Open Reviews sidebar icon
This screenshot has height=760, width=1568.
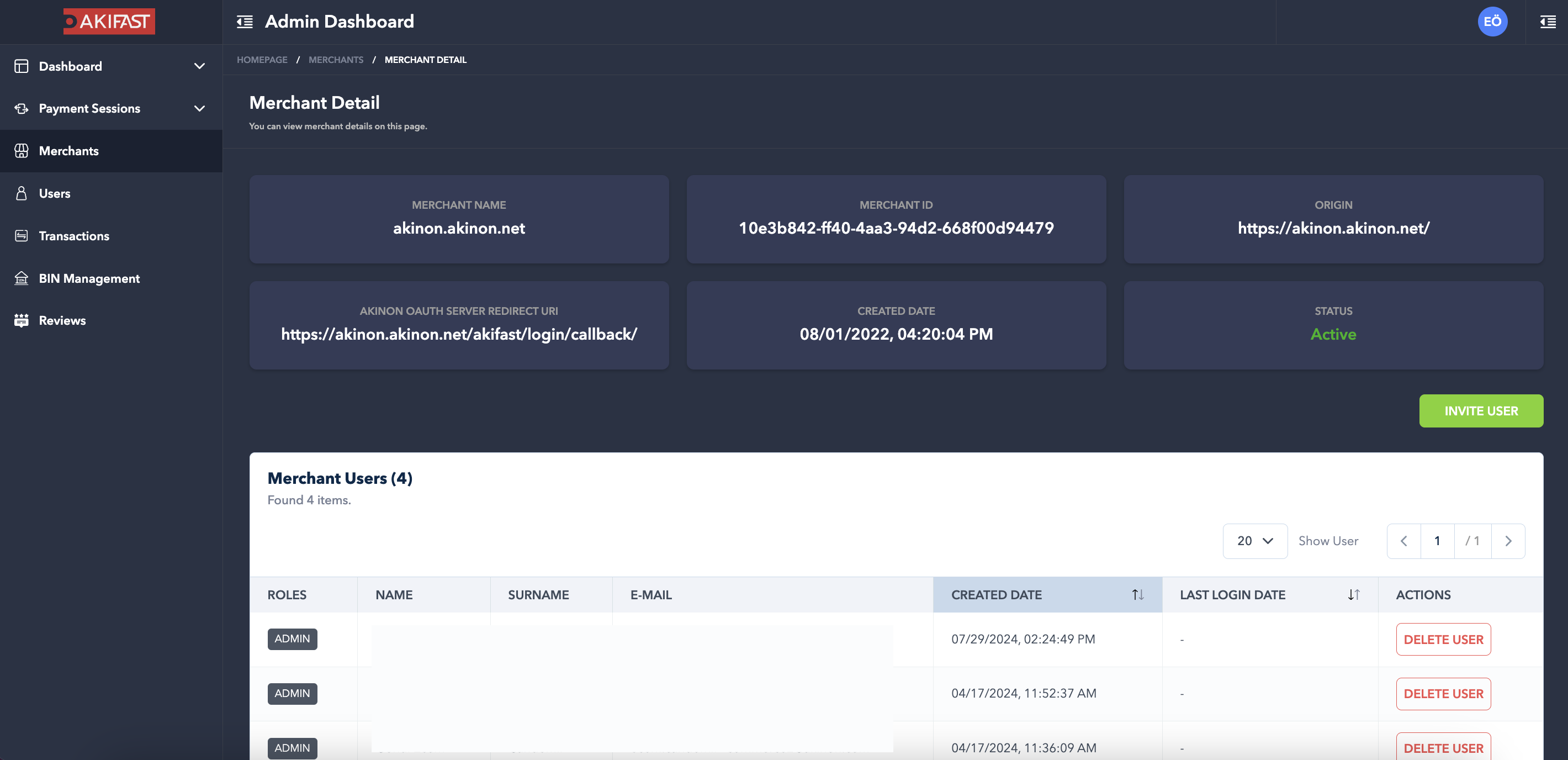pos(22,320)
